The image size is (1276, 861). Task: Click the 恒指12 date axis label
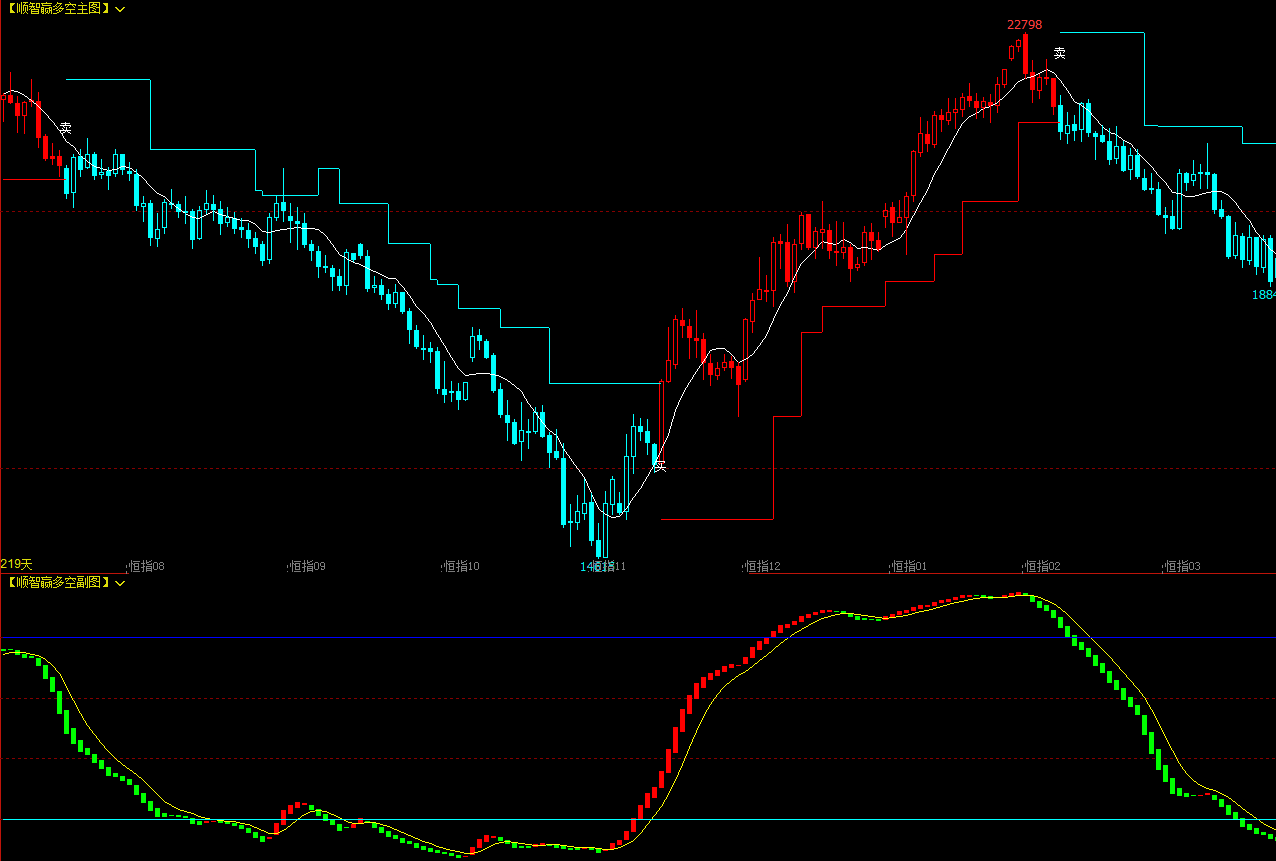tap(763, 566)
